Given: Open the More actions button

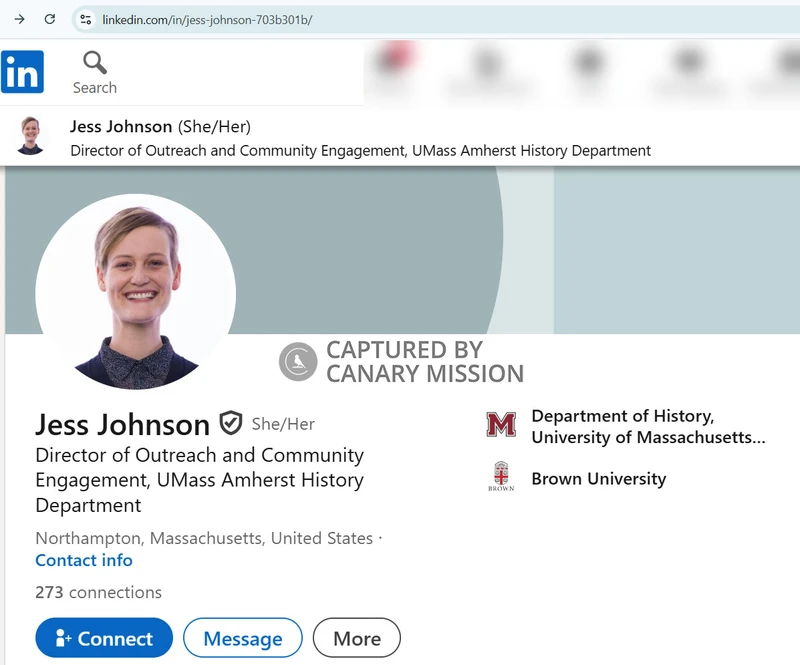Looking at the screenshot, I should click(357, 638).
